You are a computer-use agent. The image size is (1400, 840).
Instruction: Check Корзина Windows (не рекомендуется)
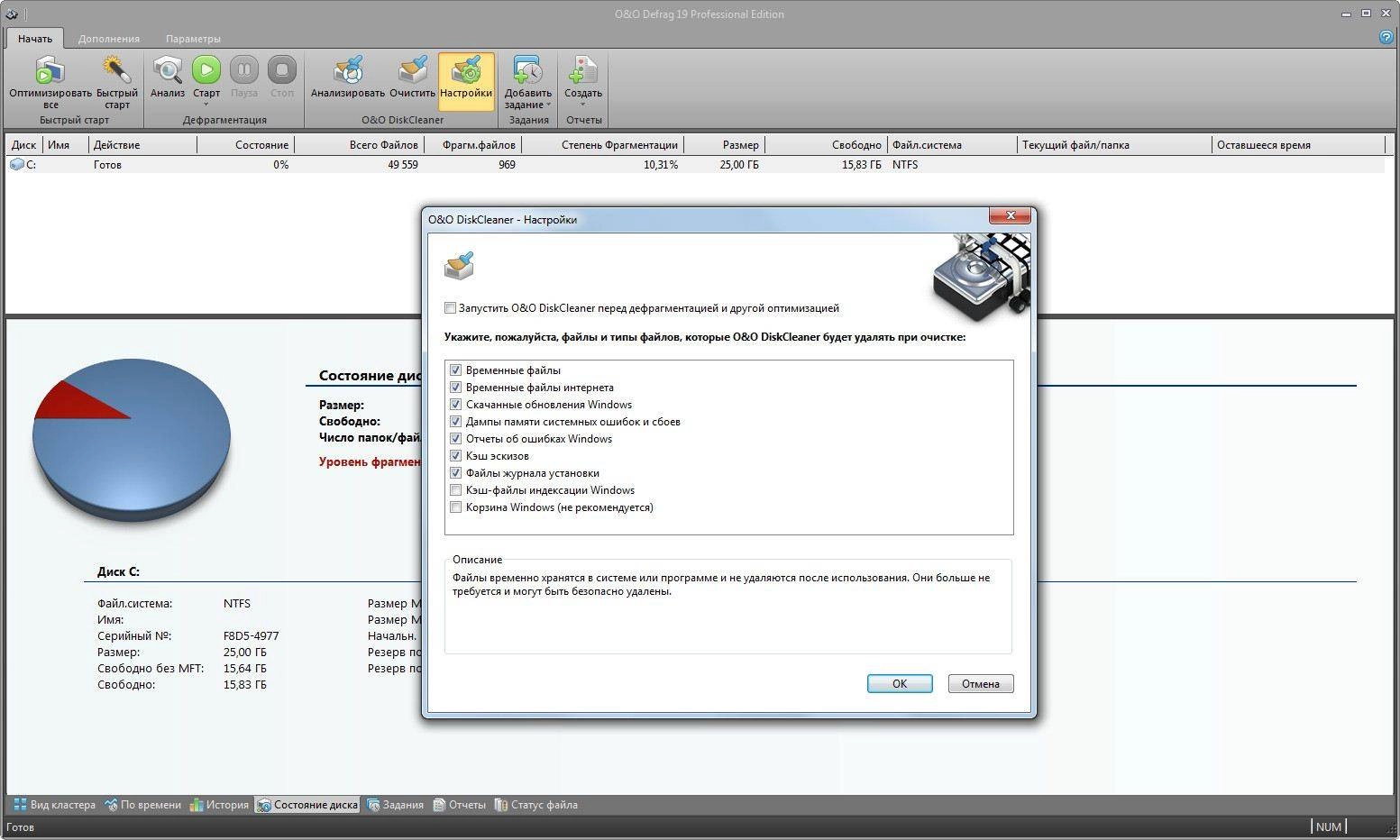click(x=456, y=507)
